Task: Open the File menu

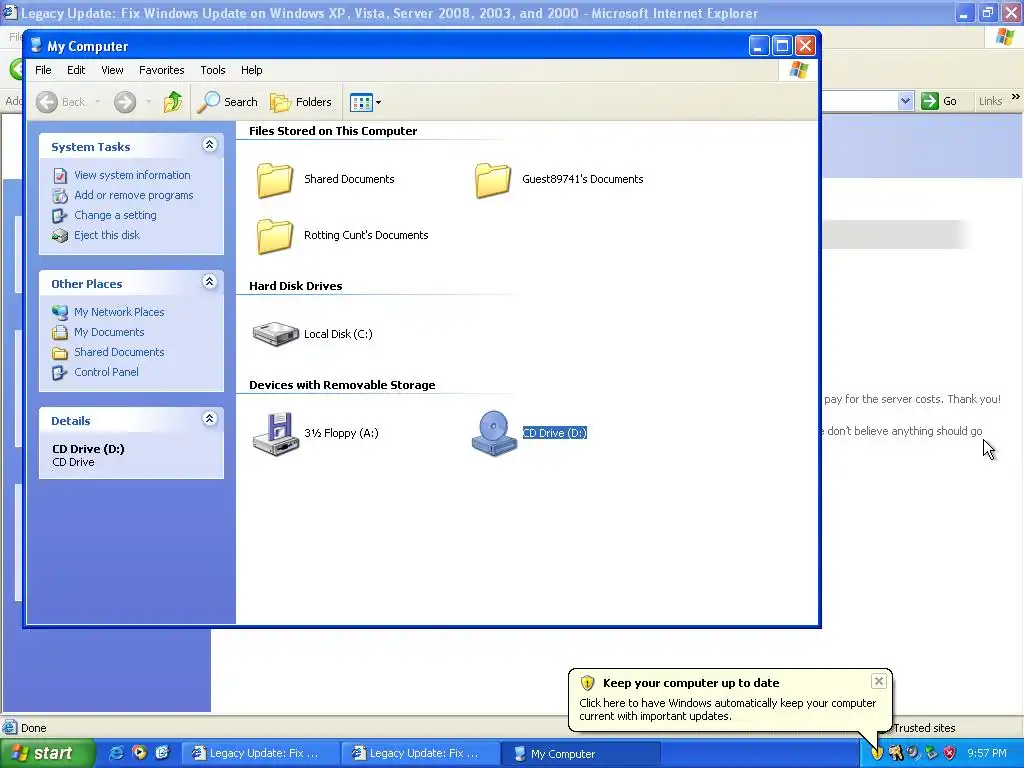Action: [x=43, y=70]
